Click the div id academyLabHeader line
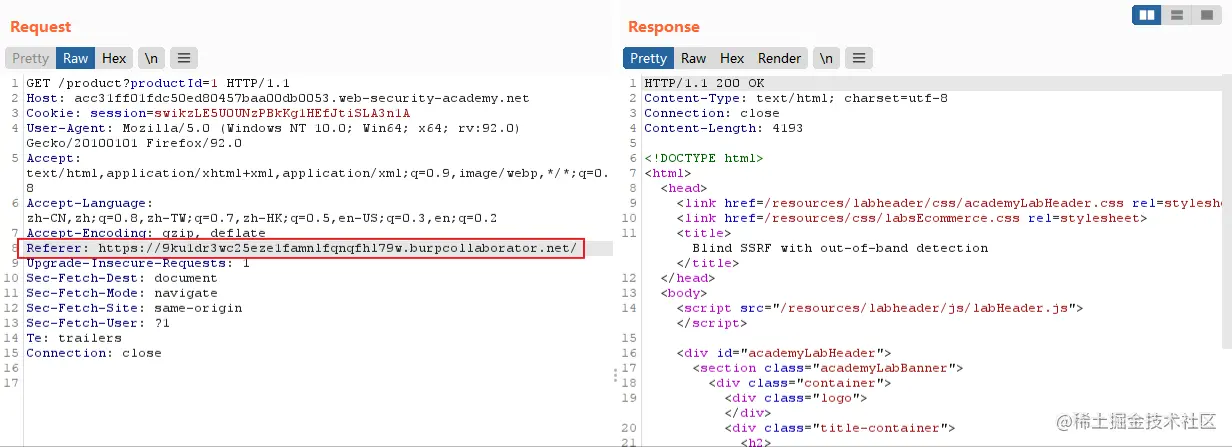Image resolution: width=1232 pixels, height=447 pixels. [784, 353]
